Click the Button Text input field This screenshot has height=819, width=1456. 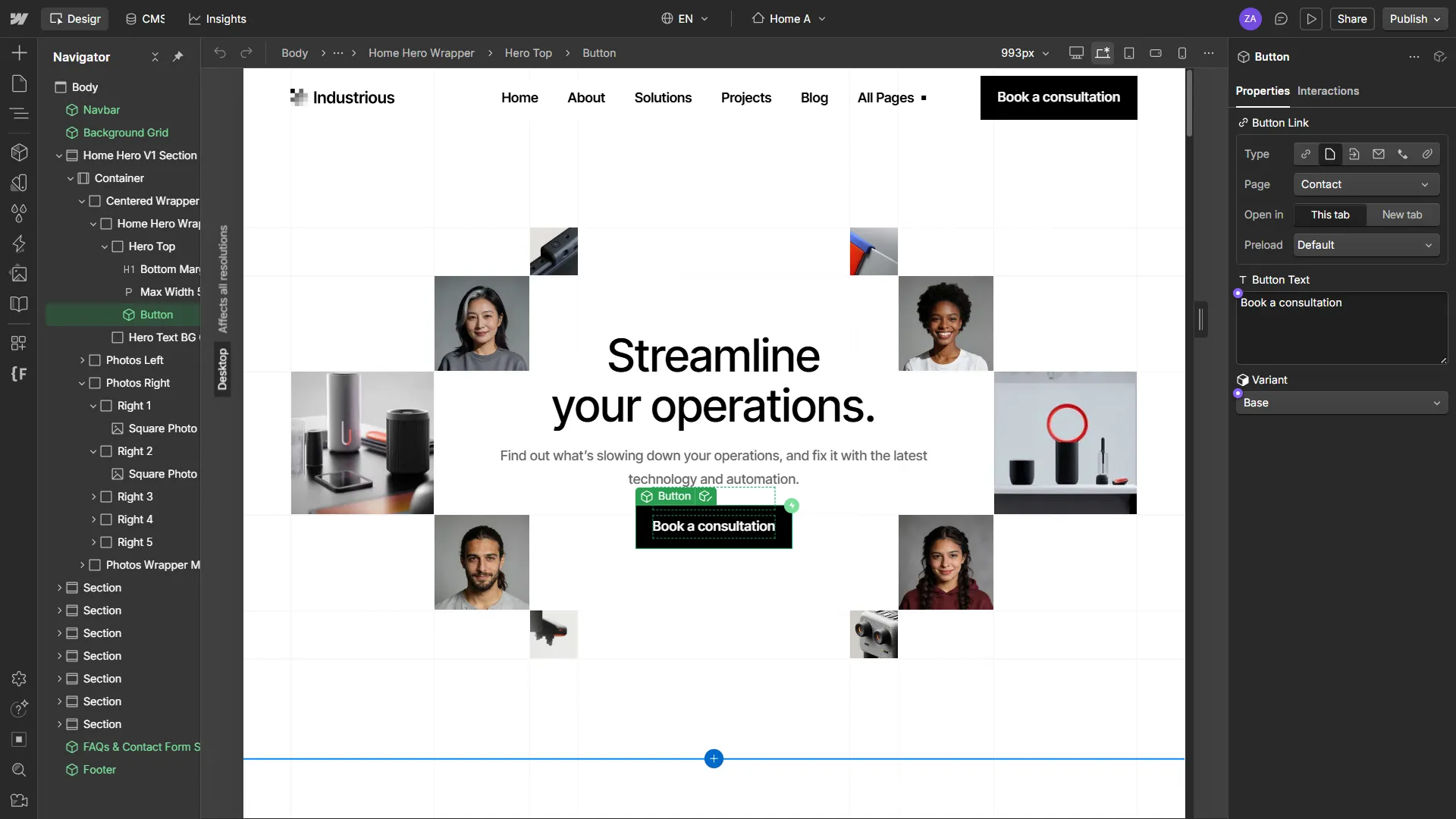point(1341,328)
